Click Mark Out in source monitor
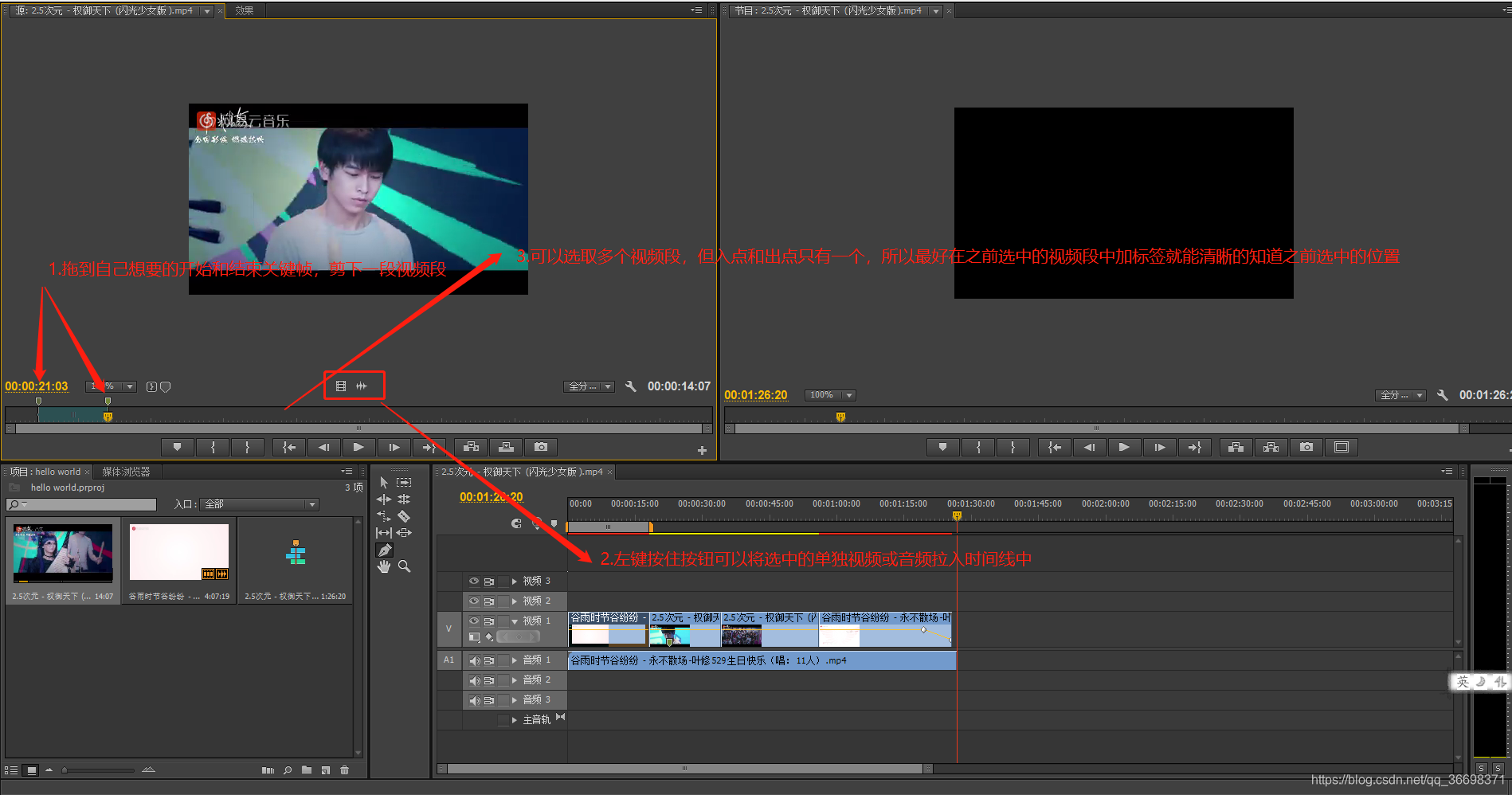The height and width of the screenshot is (795, 1512). 247,447
